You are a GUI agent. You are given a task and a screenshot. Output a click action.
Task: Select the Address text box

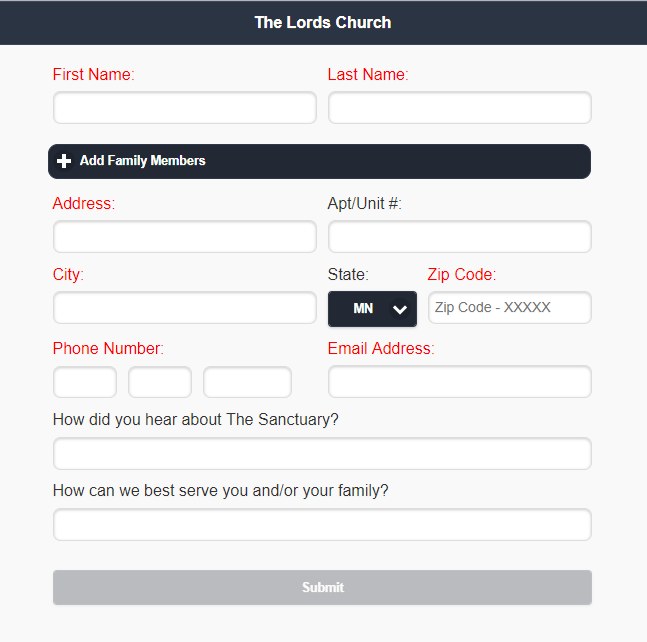(184, 237)
